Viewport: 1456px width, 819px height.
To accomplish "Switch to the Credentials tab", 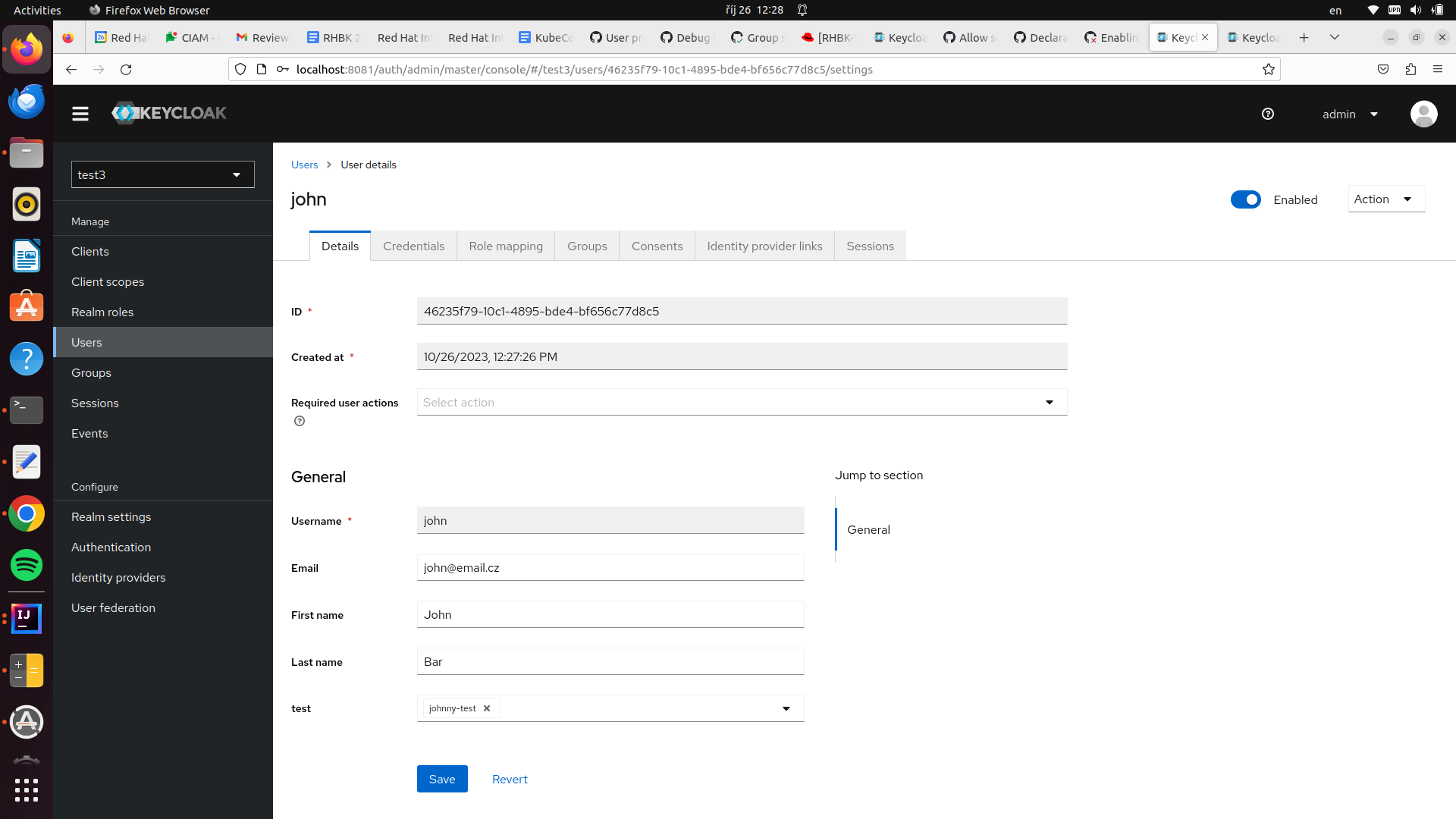I will click(x=413, y=246).
